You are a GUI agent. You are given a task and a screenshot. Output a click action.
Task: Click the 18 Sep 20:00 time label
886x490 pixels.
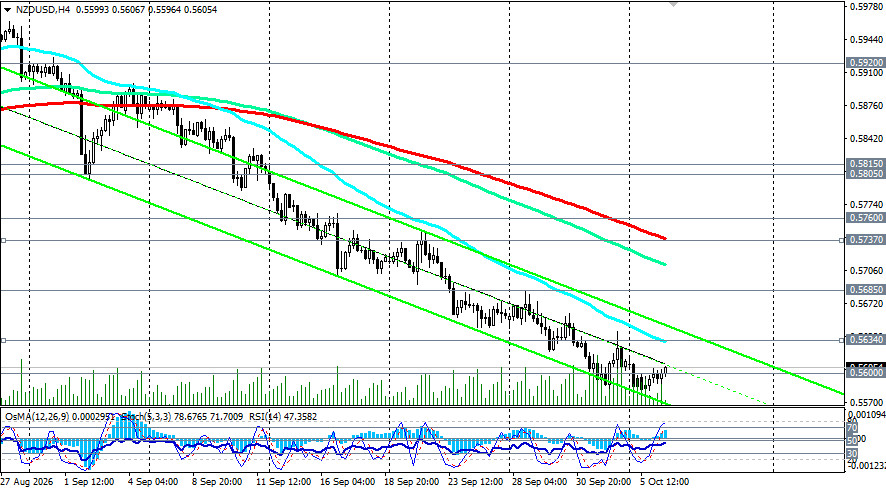coord(412,482)
